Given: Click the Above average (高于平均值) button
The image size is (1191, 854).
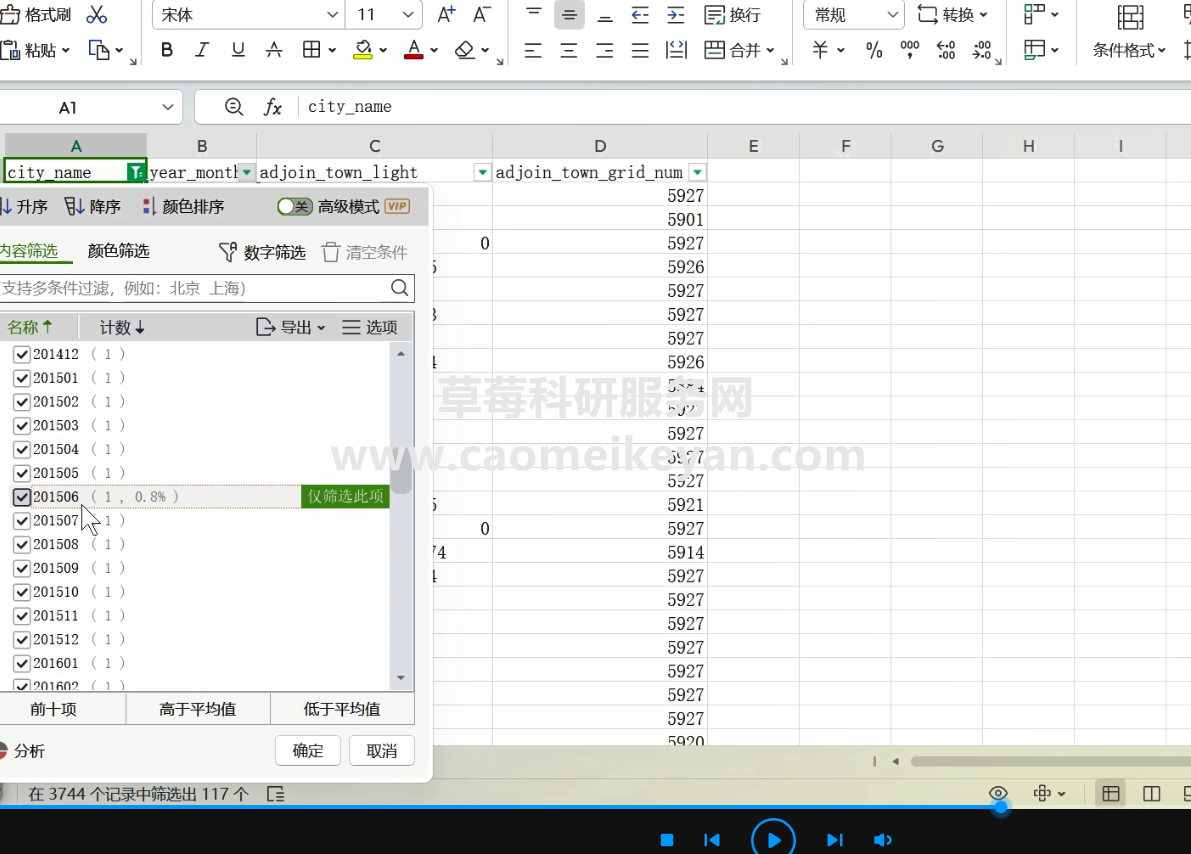Looking at the screenshot, I should pos(197,709).
